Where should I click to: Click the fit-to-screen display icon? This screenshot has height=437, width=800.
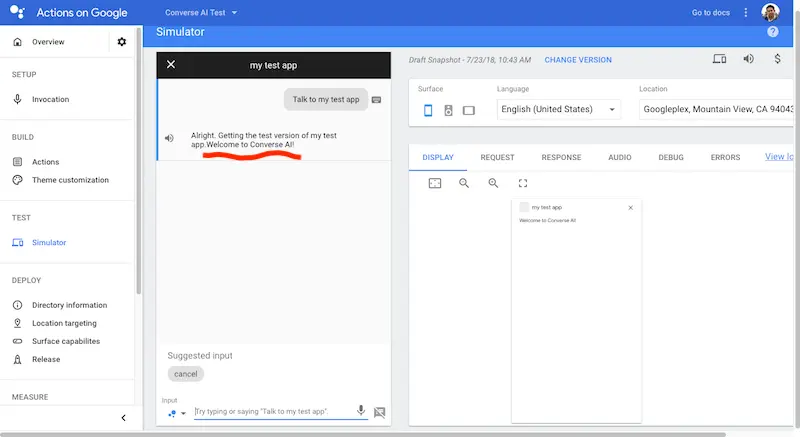435,183
